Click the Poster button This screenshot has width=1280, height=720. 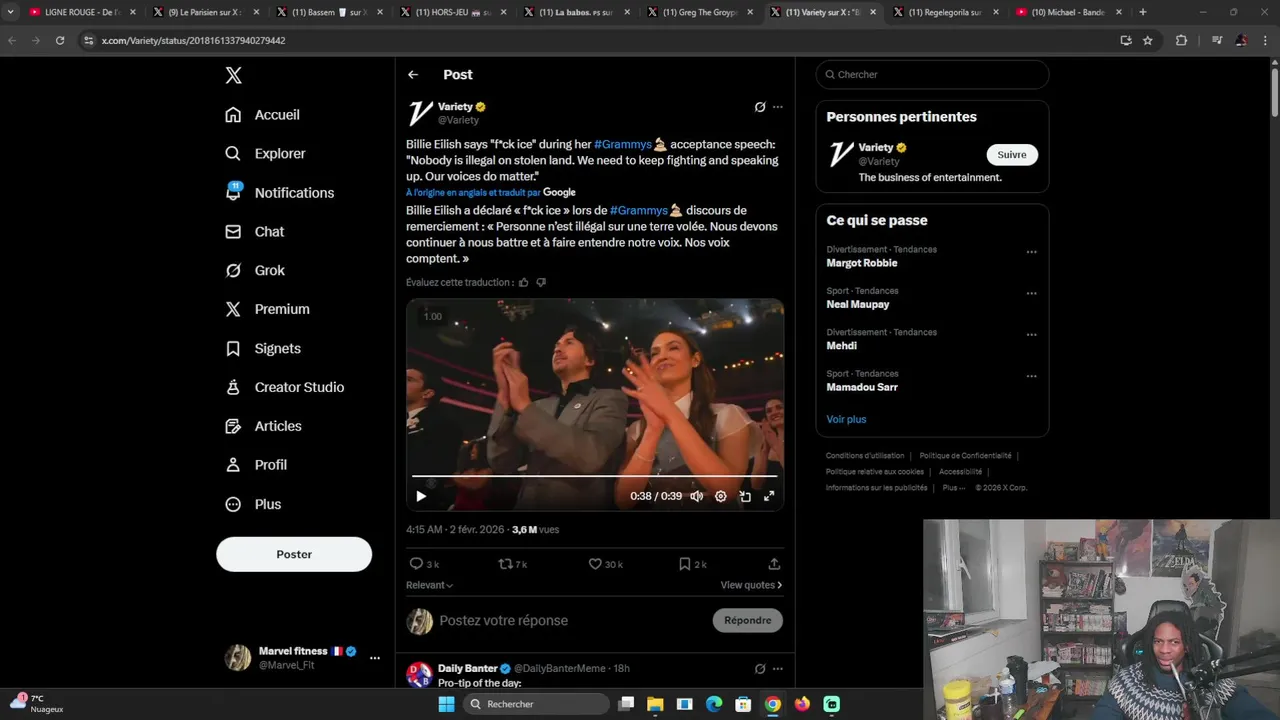click(x=294, y=554)
